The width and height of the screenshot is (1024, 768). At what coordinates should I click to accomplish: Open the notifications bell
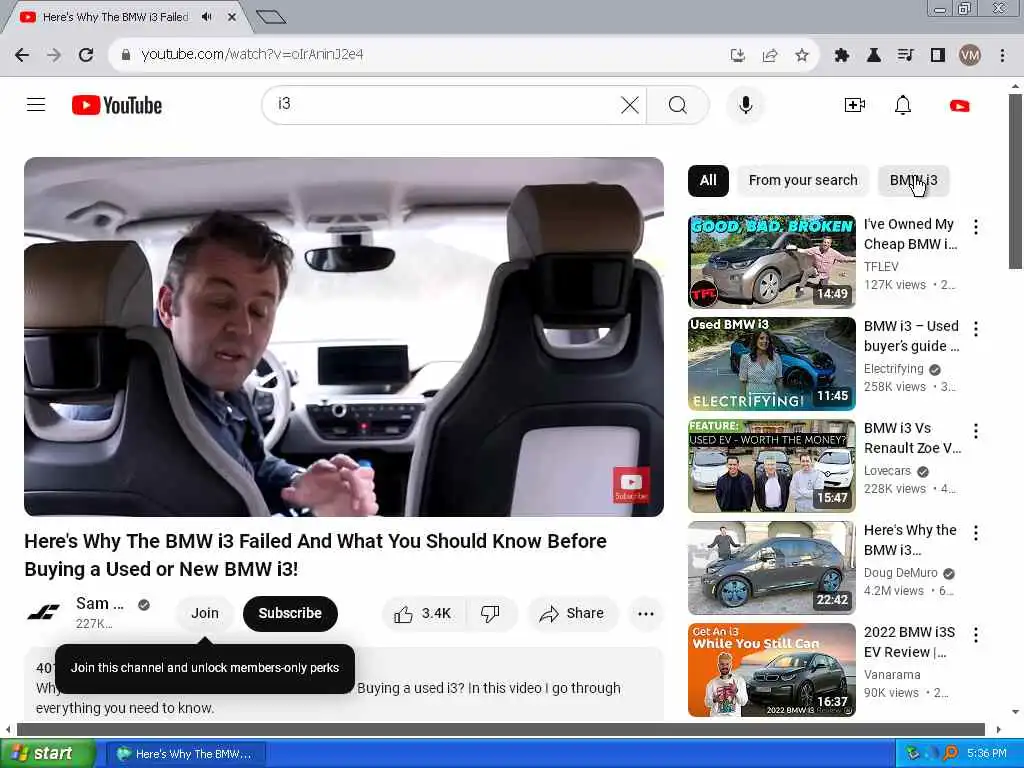click(903, 105)
